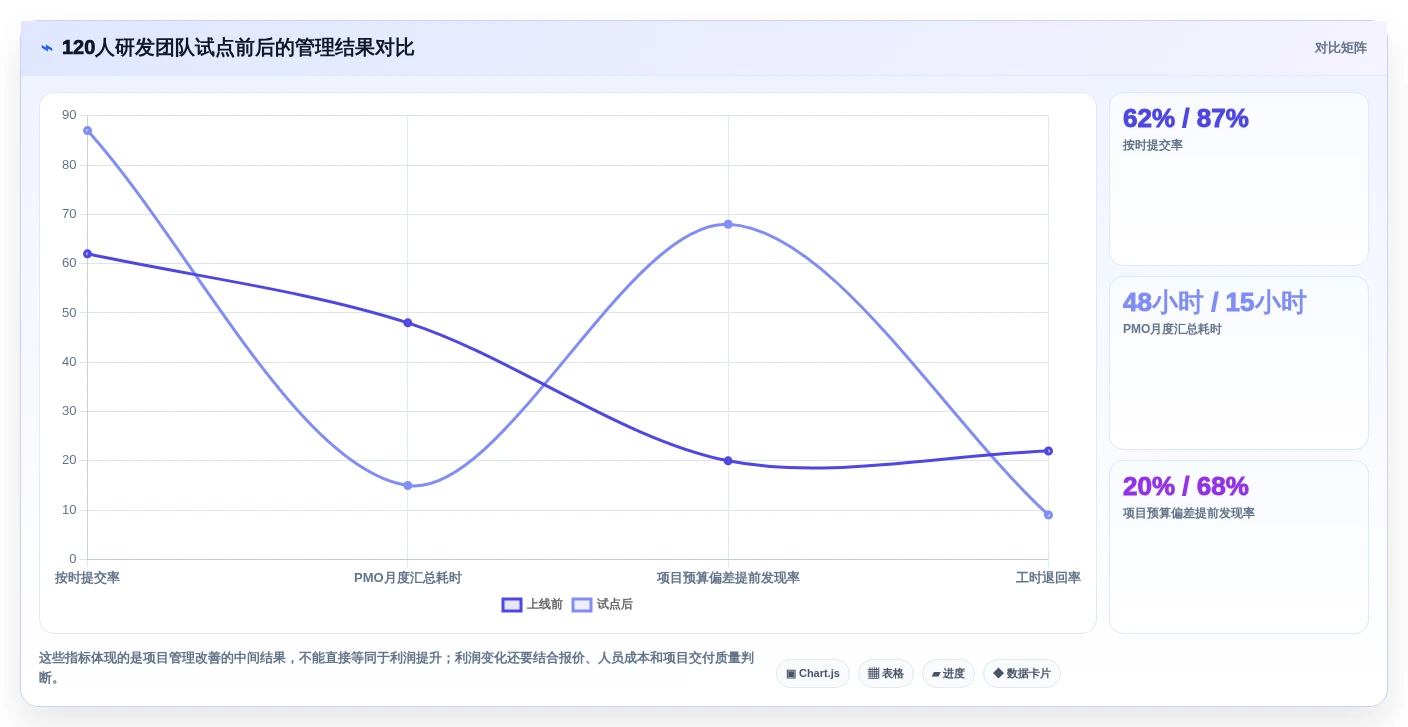Select the Chart.js tag chip
1408x727 pixels.
pos(813,674)
